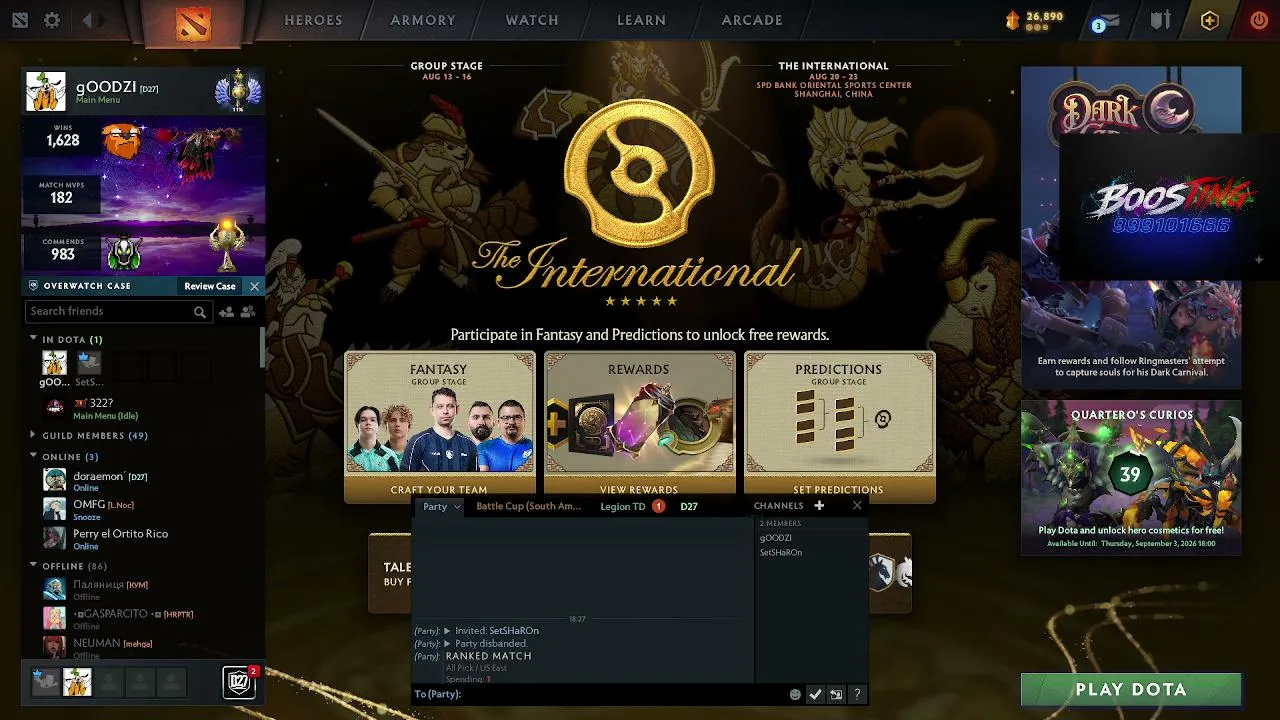Collapse the Offline friends group

coord(33,566)
